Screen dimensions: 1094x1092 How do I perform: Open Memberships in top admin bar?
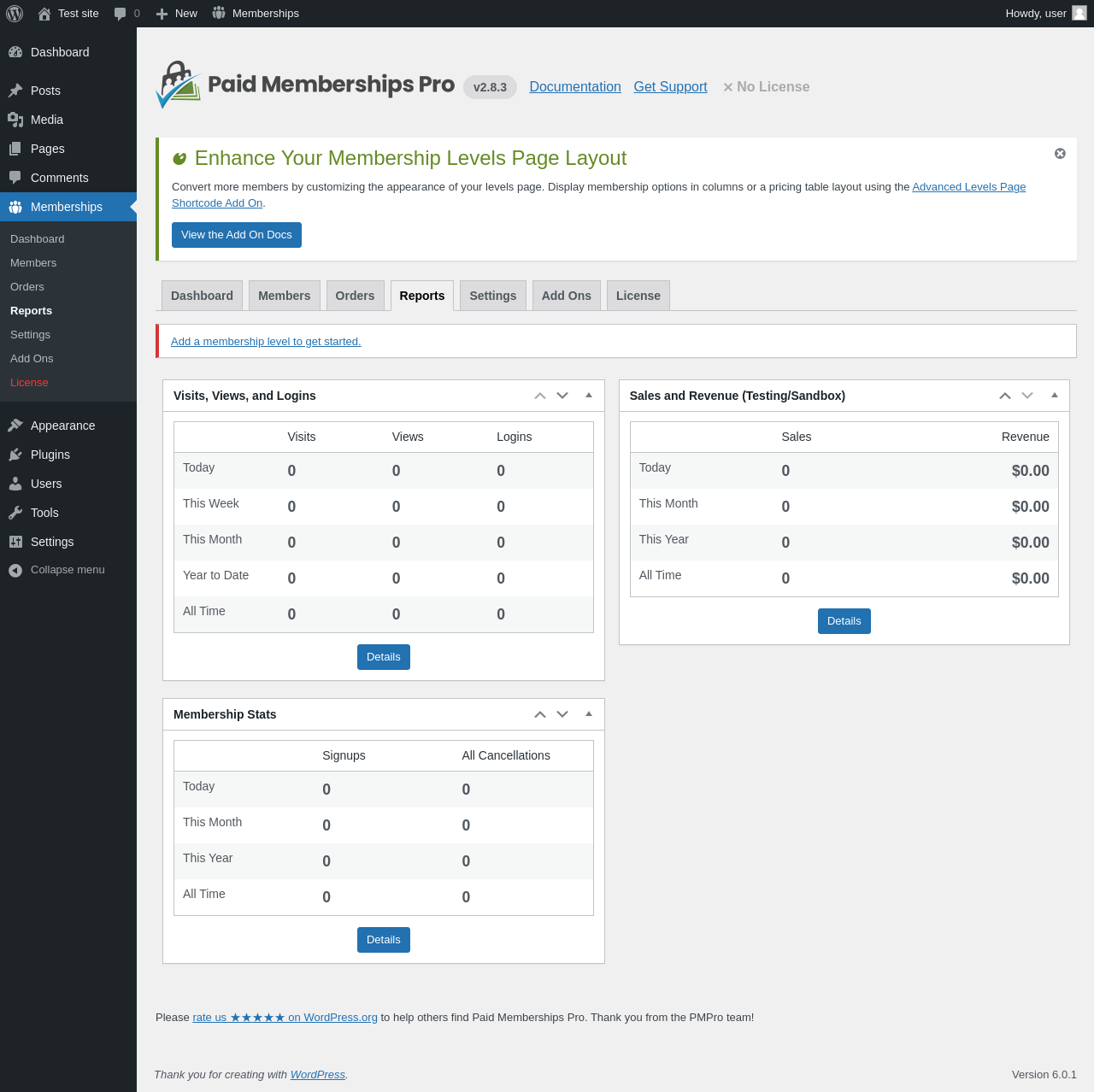coord(256,14)
